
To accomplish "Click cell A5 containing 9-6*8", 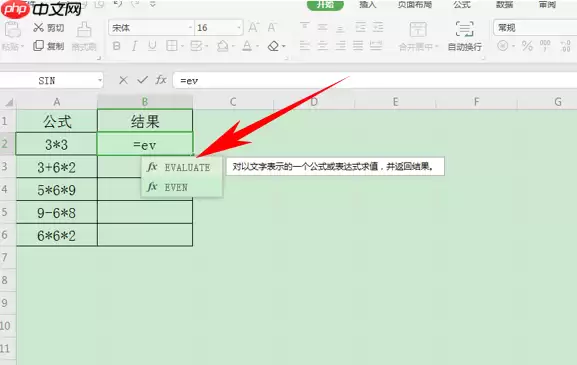I will 57,213.
